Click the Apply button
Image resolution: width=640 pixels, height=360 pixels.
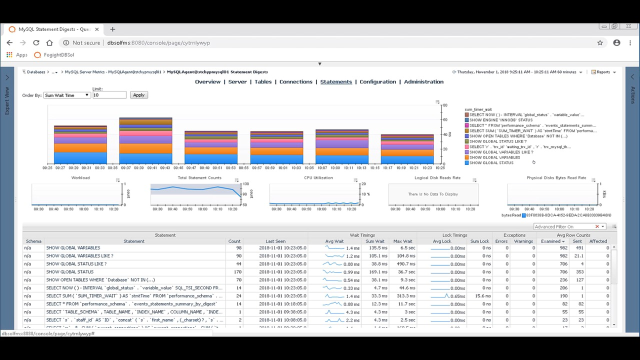click(x=139, y=95)
